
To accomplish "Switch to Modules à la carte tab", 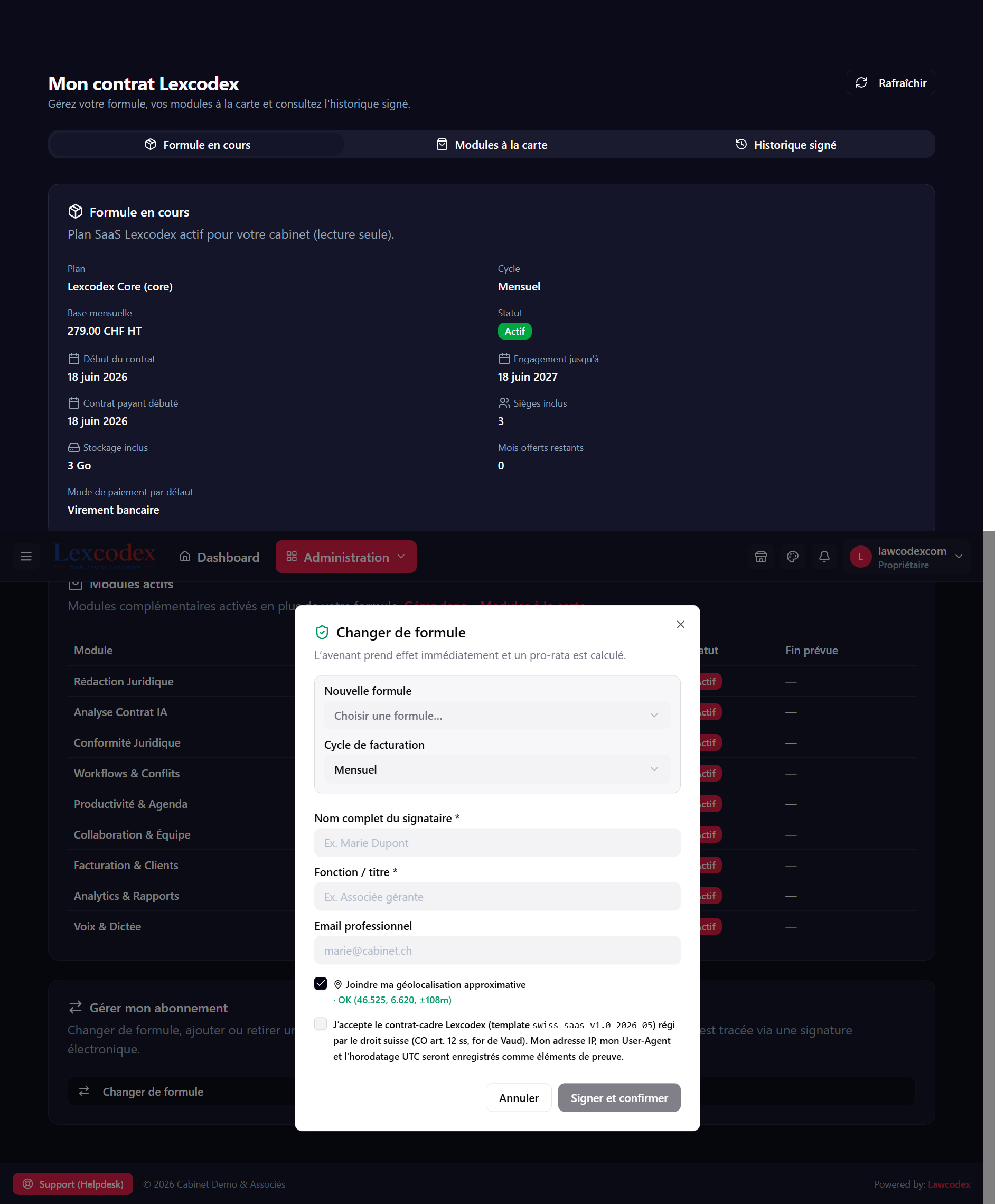I will click(x=491, y=144).
